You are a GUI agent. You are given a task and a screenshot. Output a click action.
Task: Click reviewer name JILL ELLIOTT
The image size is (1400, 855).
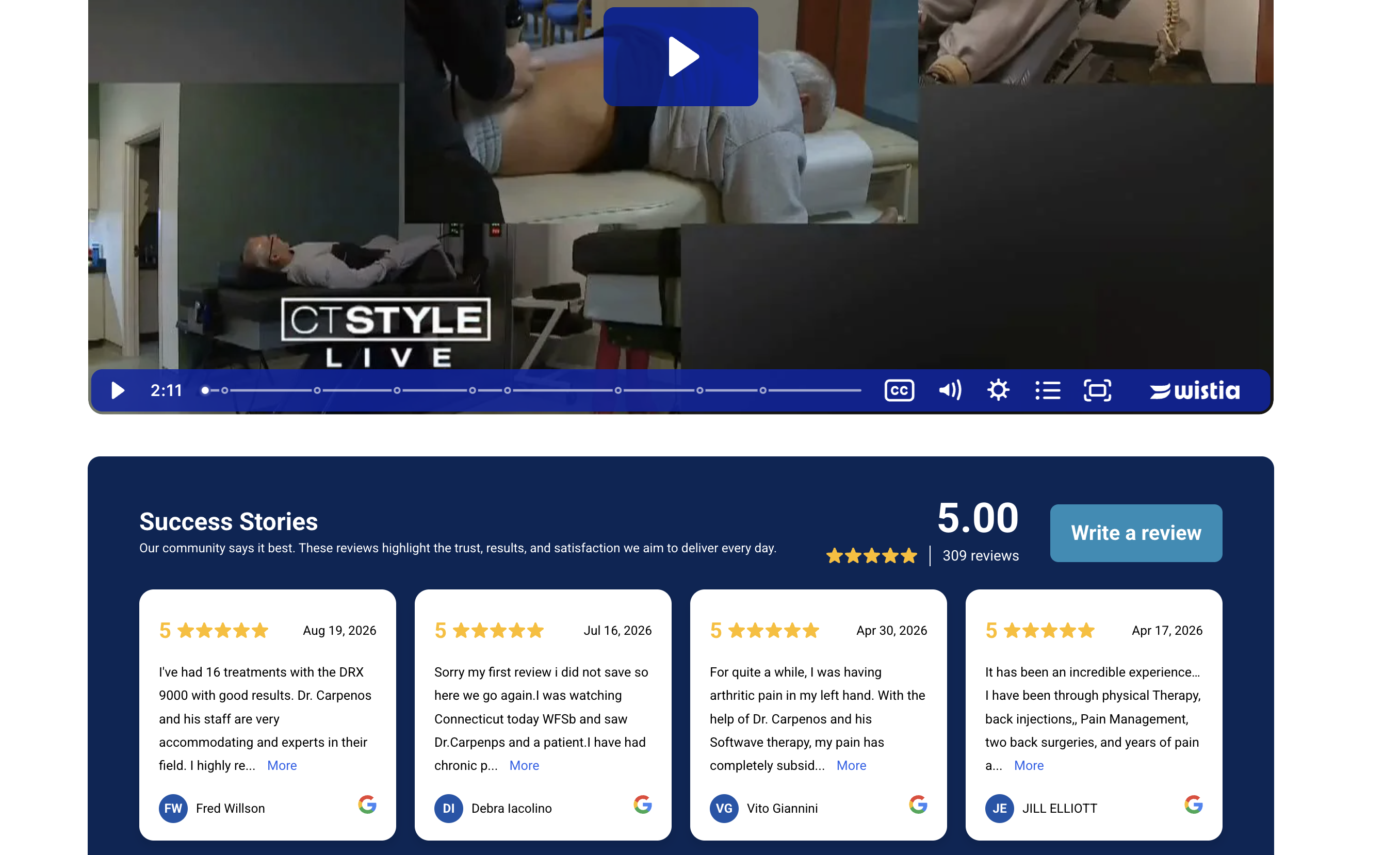click(1059, 808)
